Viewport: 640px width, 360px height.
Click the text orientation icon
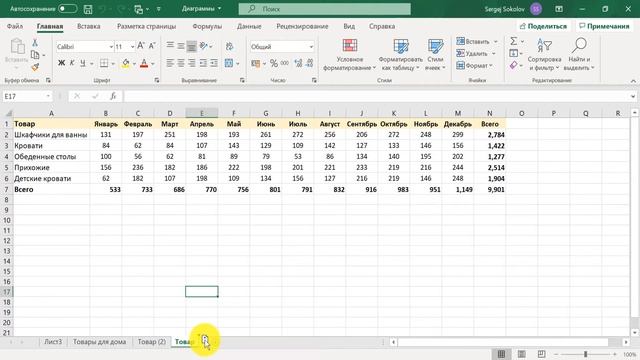pyautogui.click(x=204, y=46)
